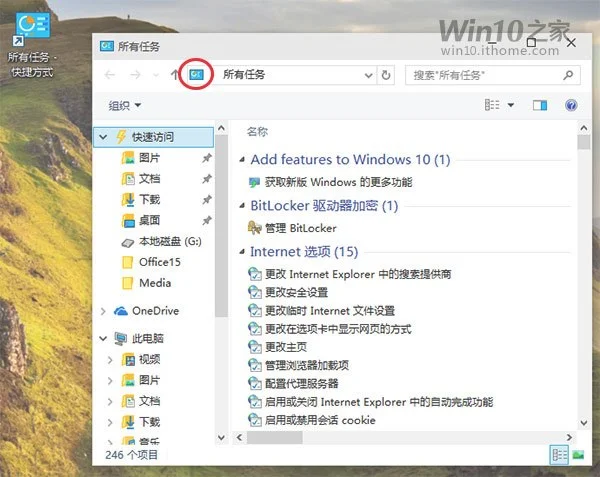Click the 名称 column header
The height and width of the screenshot is (477, 600).
tap(257, 132)
